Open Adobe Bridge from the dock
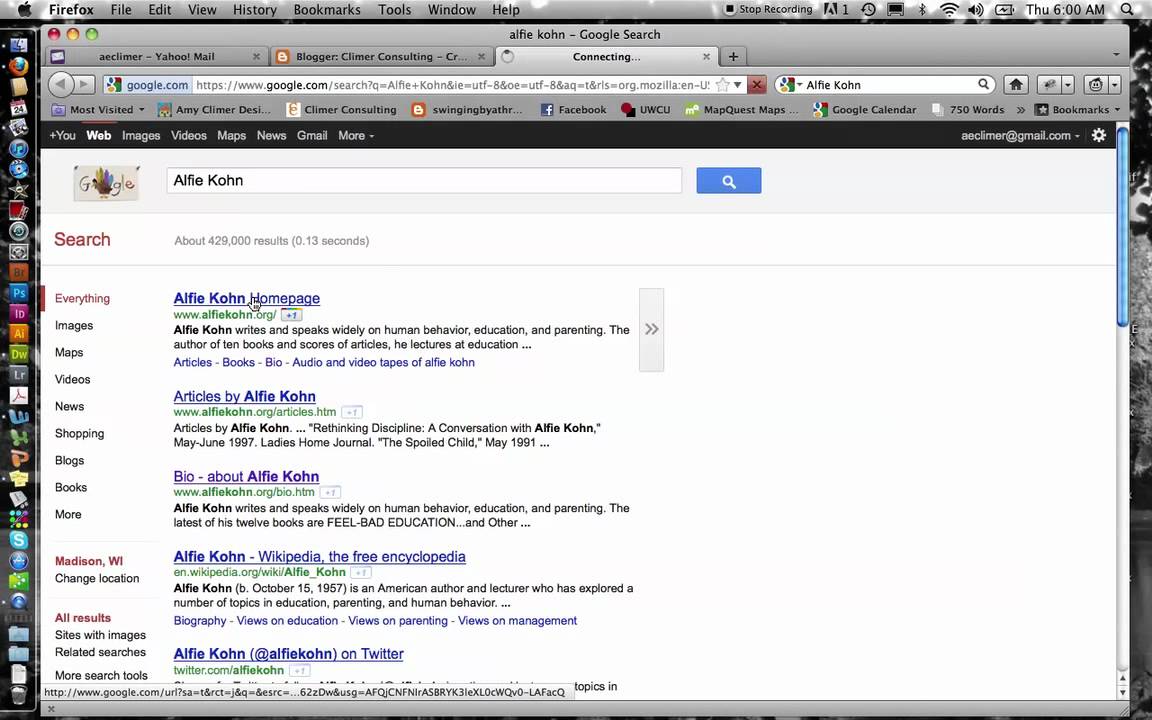 pos(18,272)
